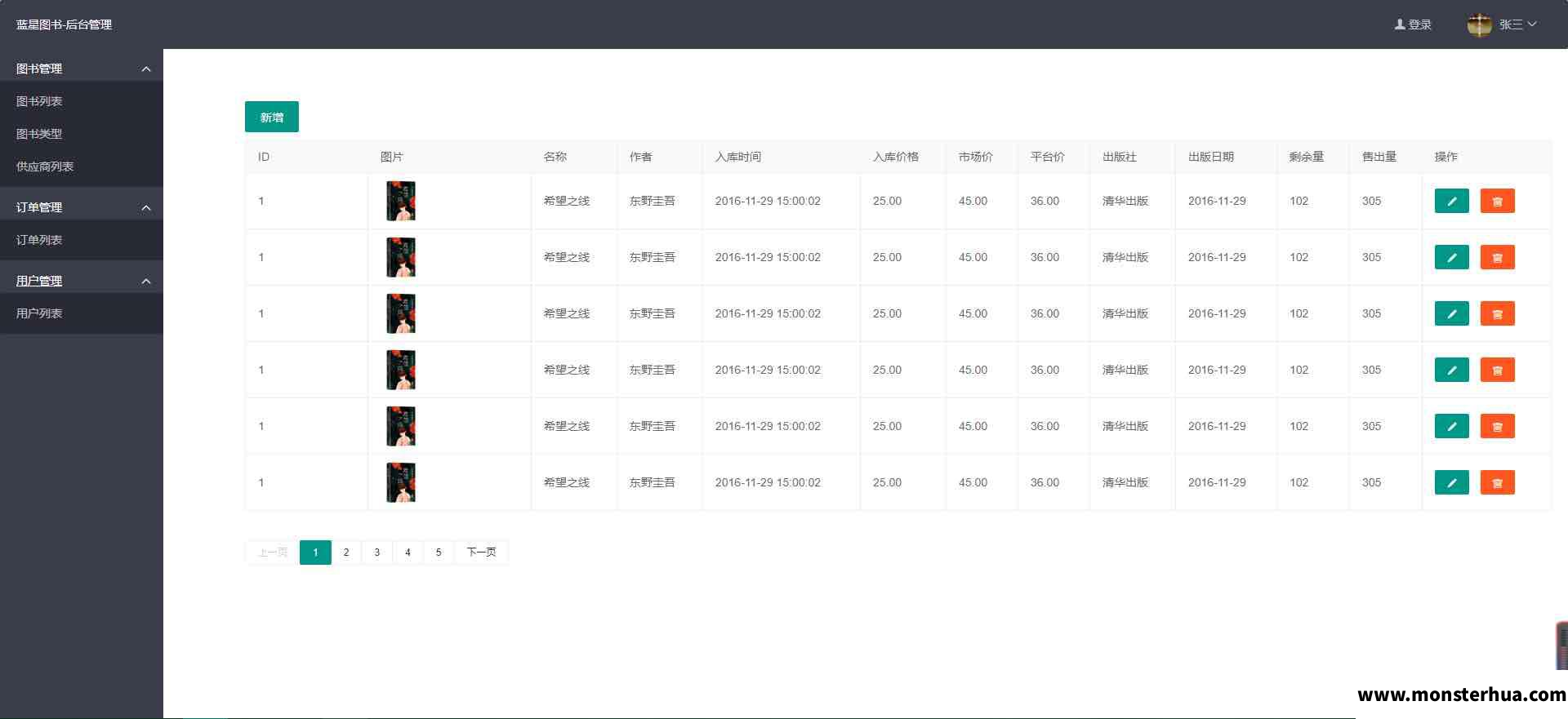
Task: Edit the fourth row book entry
Action: coord(1451,370)
